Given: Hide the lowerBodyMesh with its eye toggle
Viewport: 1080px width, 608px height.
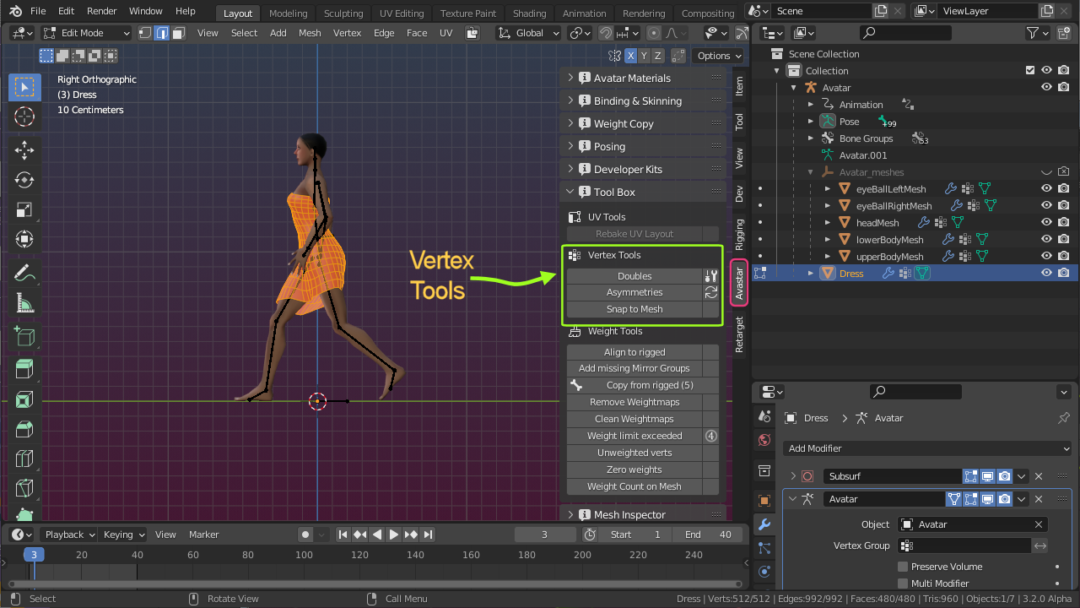Looking at the screenshot, I should [x=1046, y=239].
